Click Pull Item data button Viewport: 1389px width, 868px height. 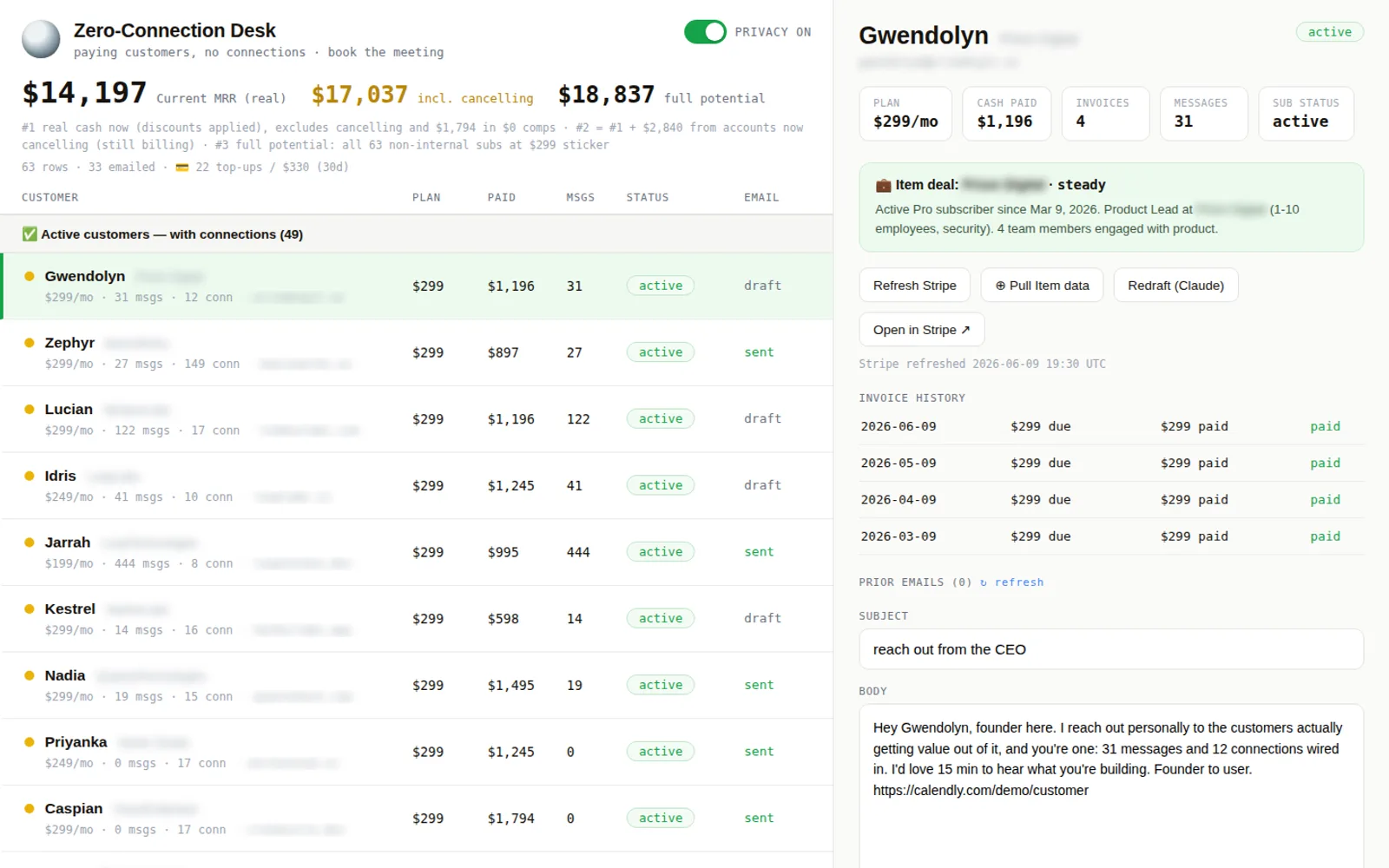(x=1042, y=286)
